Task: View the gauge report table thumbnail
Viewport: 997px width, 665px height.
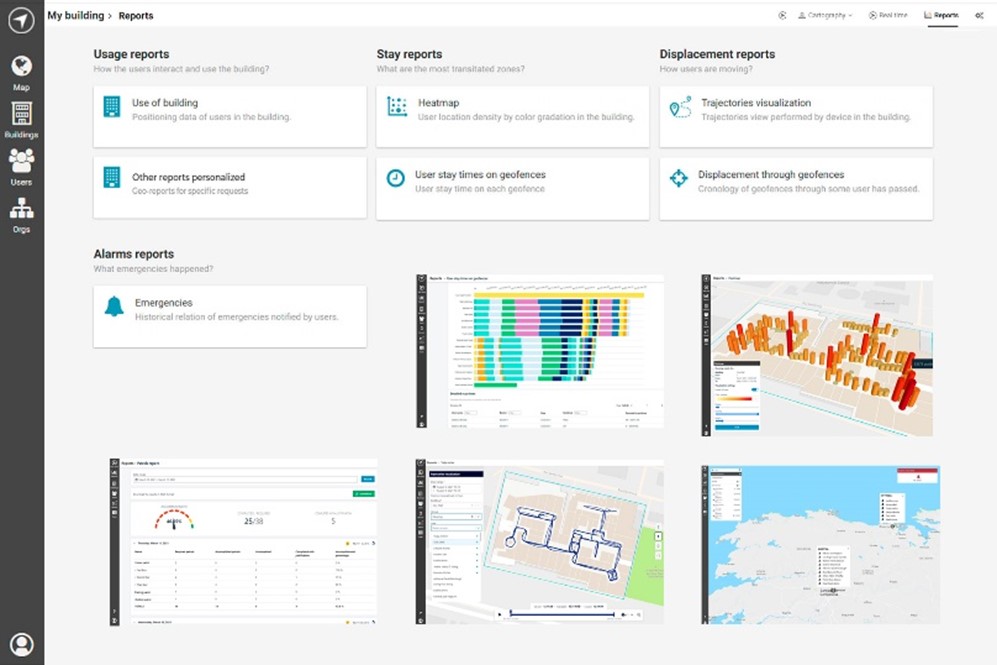Action: pyautogui.click(x=243, y=542)
